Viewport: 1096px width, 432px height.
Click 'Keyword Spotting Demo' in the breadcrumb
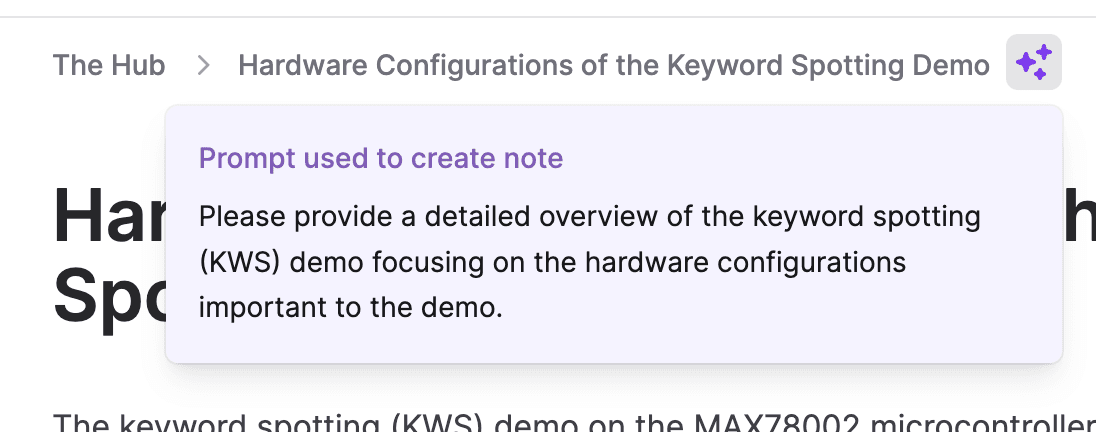828,65
